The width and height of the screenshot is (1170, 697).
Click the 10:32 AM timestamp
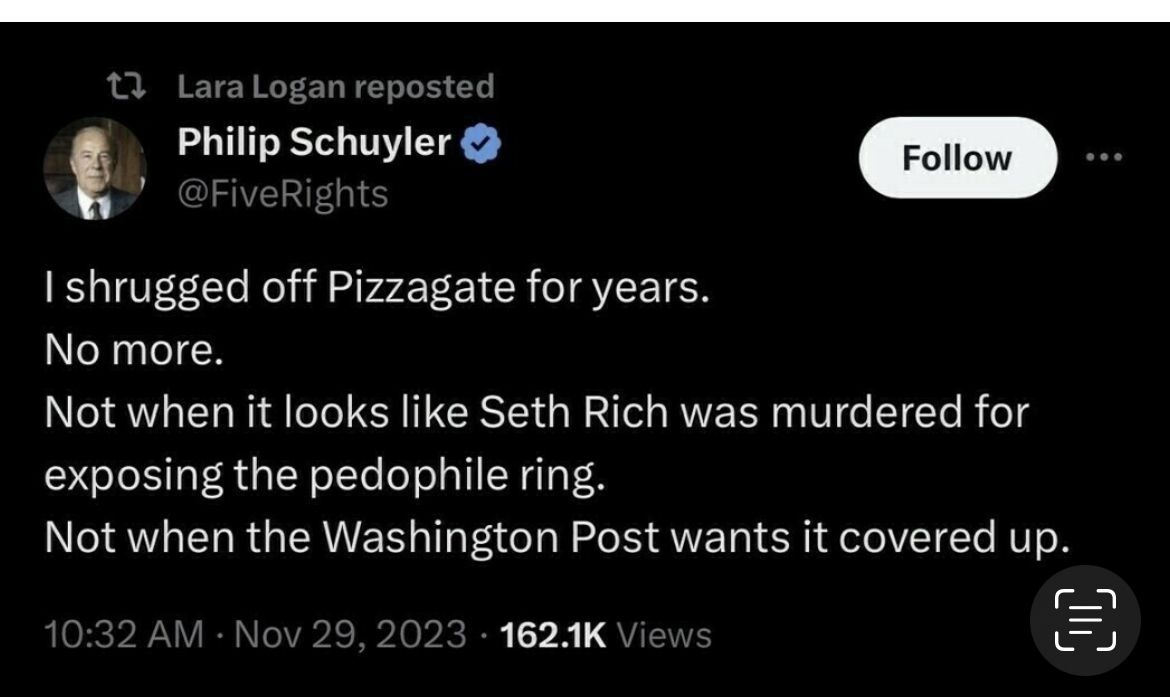(124, 635)
